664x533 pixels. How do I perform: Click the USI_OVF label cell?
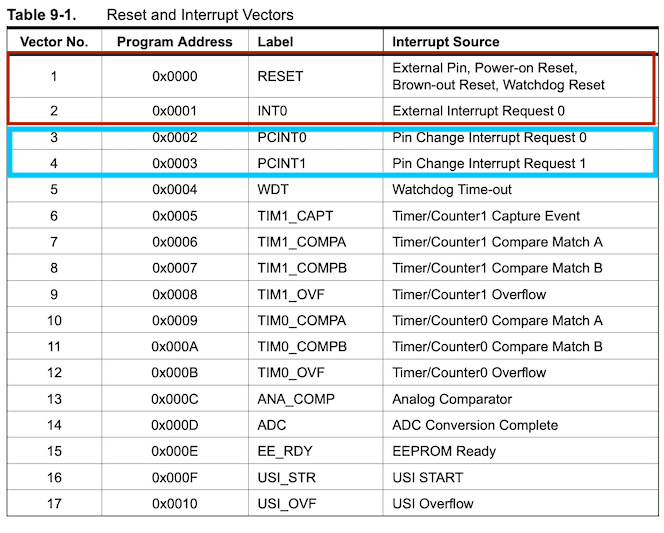pos(286,503)
